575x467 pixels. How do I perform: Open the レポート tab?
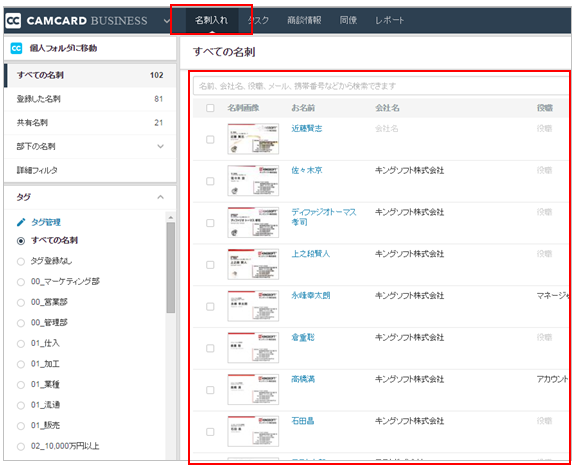pyautogui.click(x=389, y=20)
